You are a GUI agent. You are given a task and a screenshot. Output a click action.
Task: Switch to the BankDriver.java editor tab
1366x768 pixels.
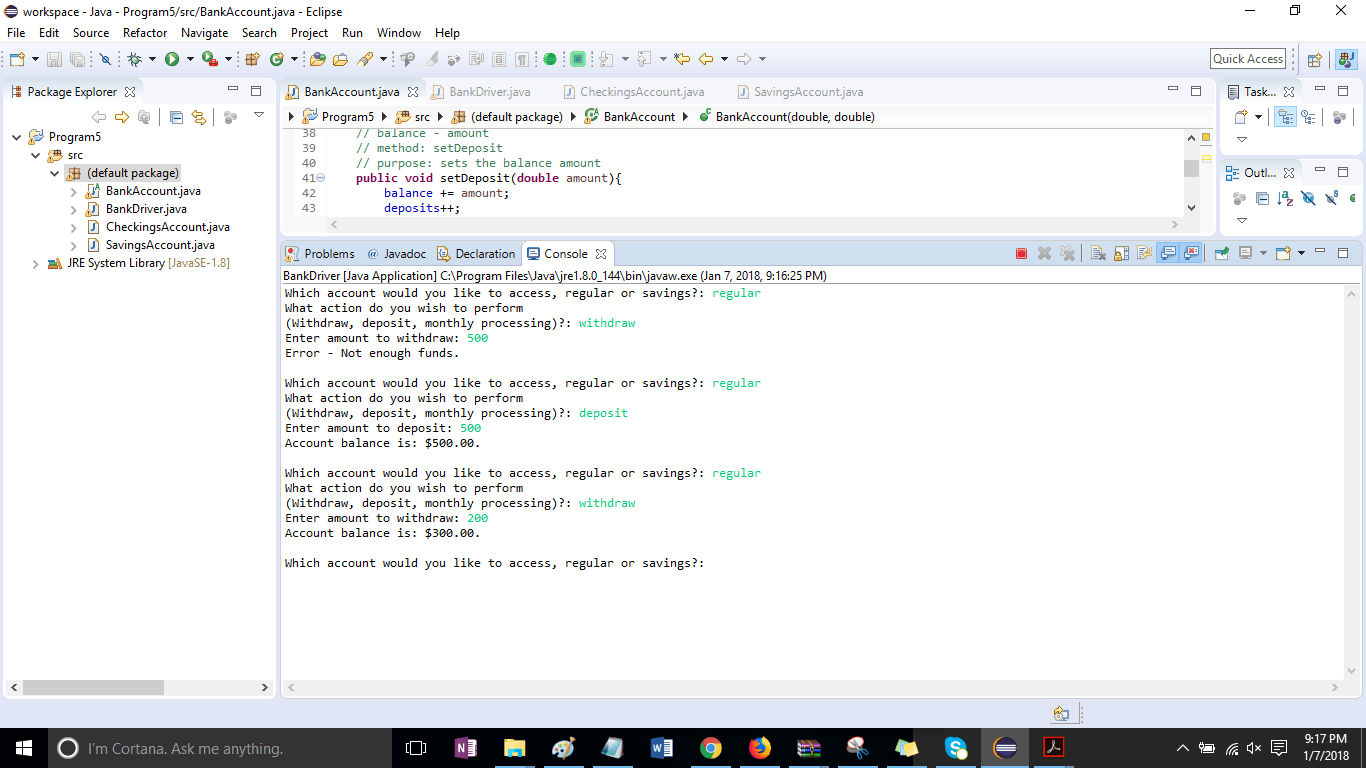point(489,92)
